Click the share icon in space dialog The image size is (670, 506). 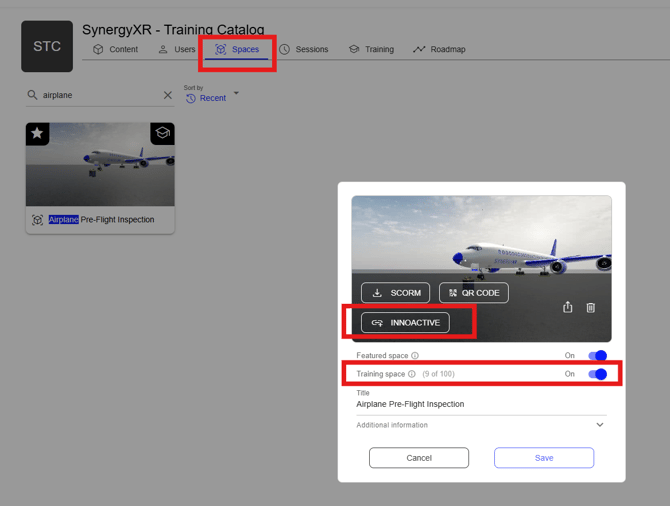coord(568,307)
